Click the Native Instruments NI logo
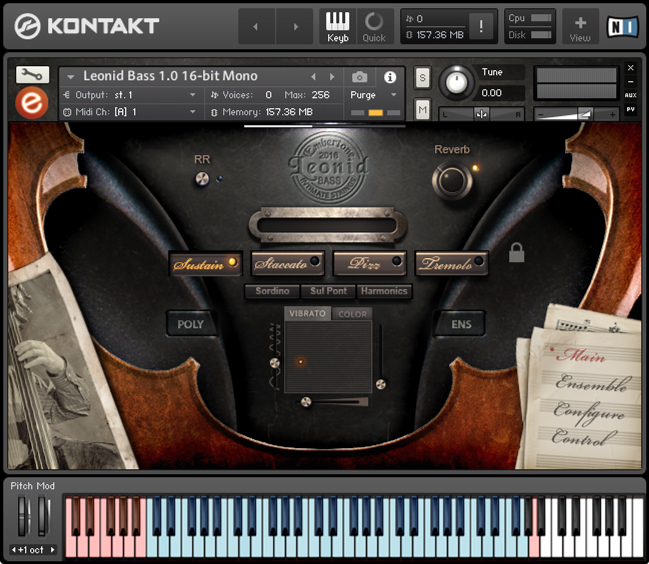This screenshot has width=649, height=564. [x=622, y=27]
